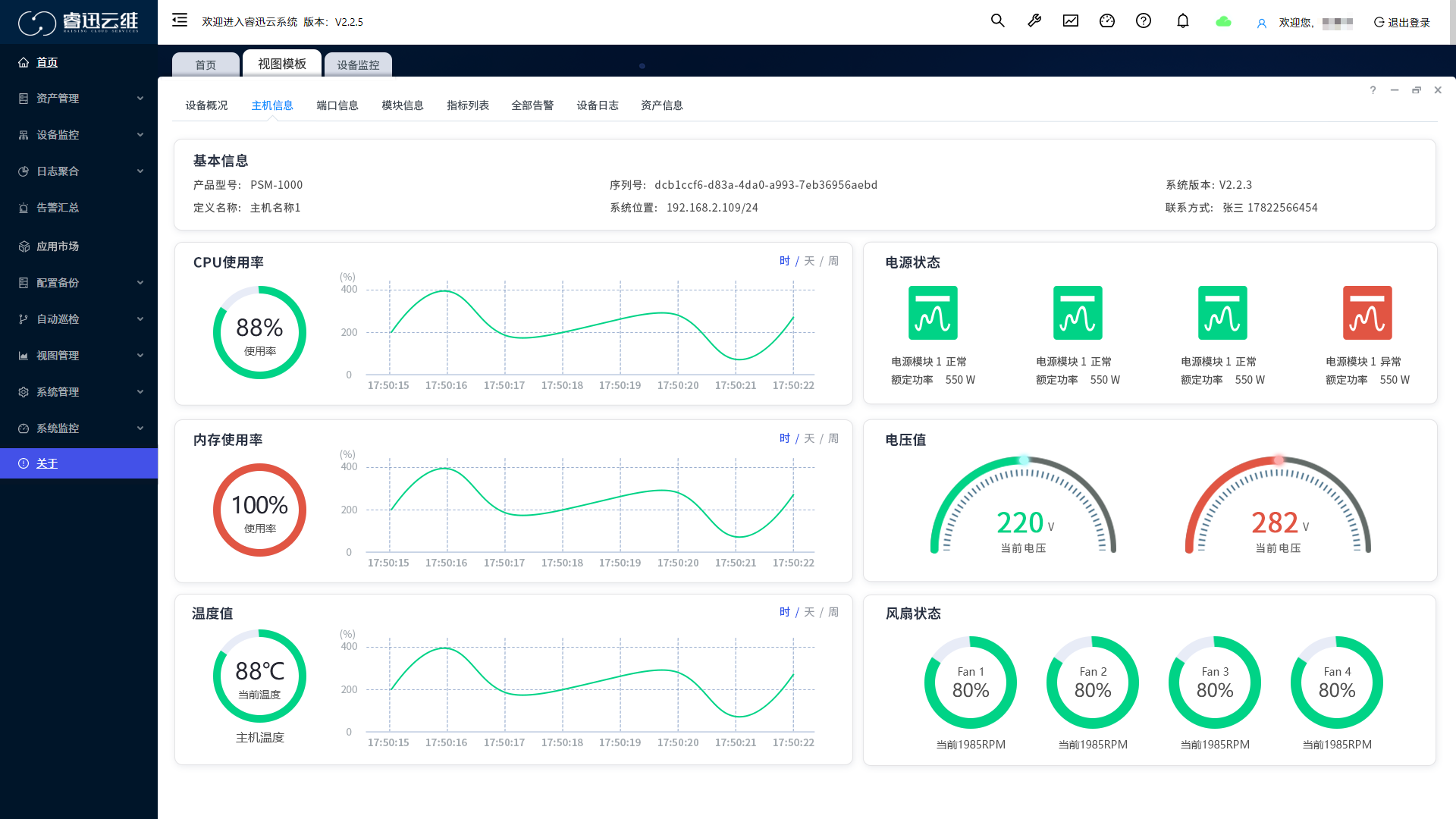Click the 退出登录 logout link
Screen dimensions: 1456x819
1409,23
